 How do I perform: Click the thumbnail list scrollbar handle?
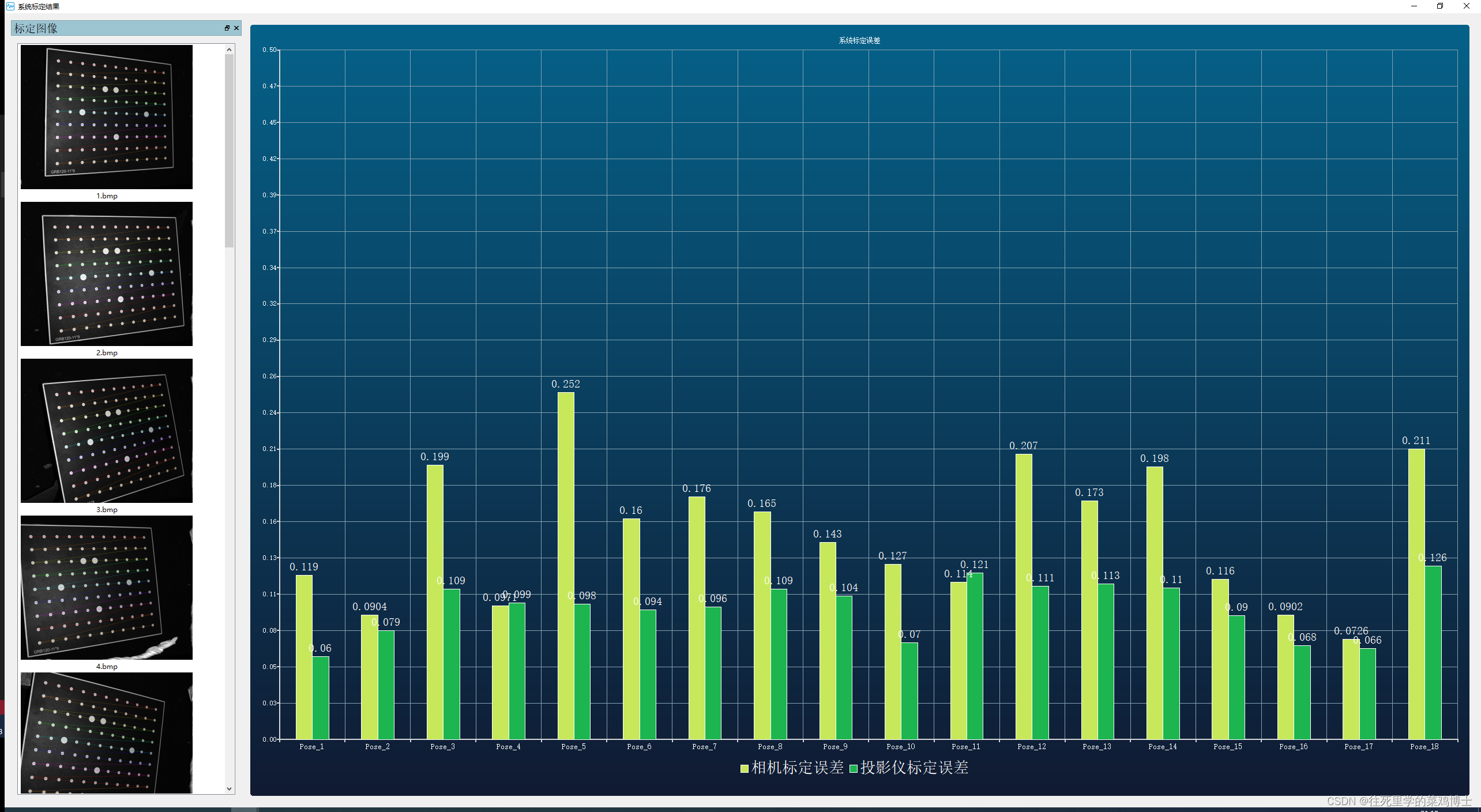pyautogui.click(x=229, y=150)
